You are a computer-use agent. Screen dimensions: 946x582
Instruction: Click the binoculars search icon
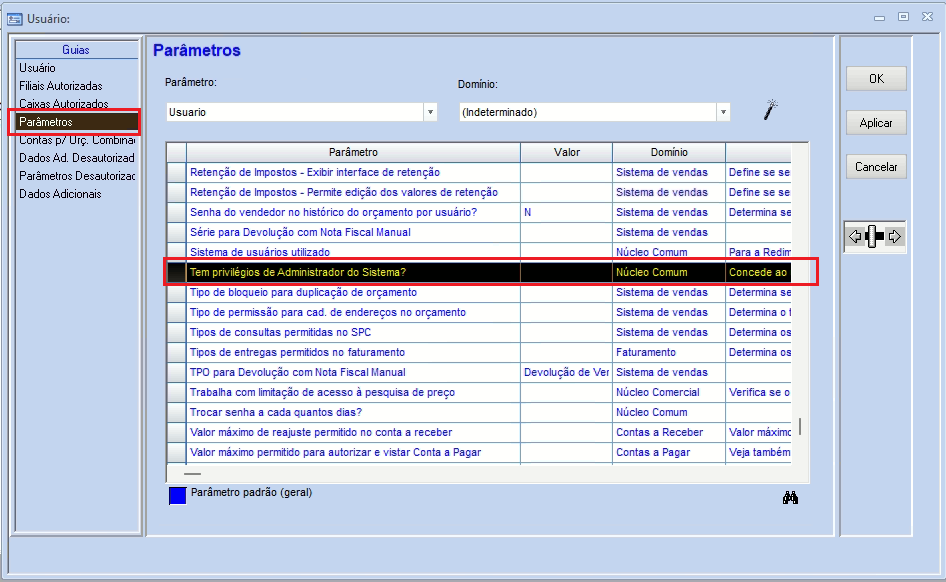[790, 498]
